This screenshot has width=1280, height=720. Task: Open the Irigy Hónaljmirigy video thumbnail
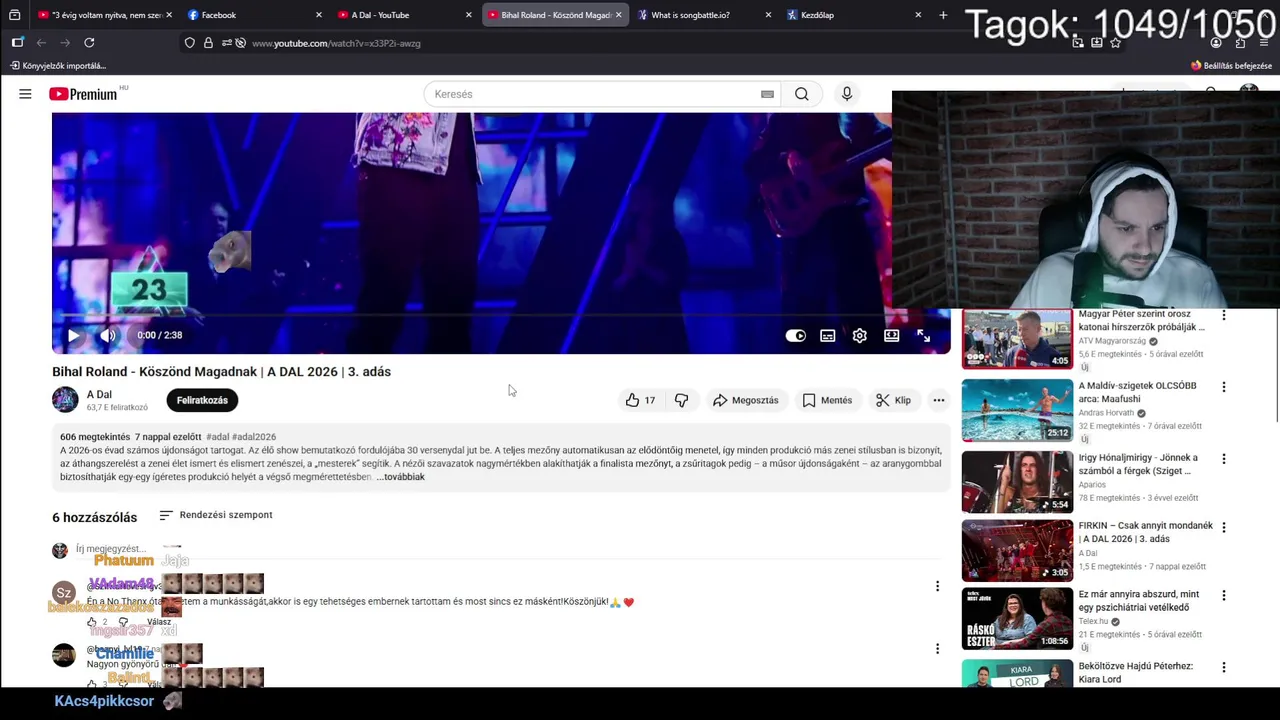tap(1017, 482)
